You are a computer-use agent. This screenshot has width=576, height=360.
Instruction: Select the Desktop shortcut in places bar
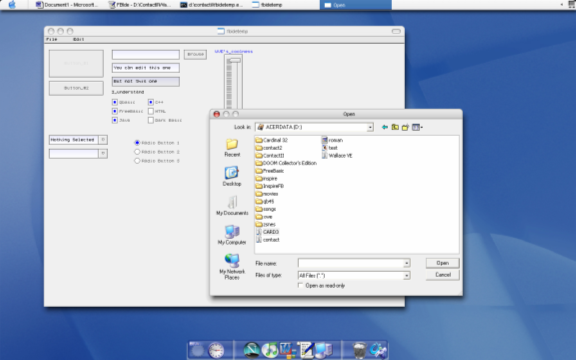(232, 176)
